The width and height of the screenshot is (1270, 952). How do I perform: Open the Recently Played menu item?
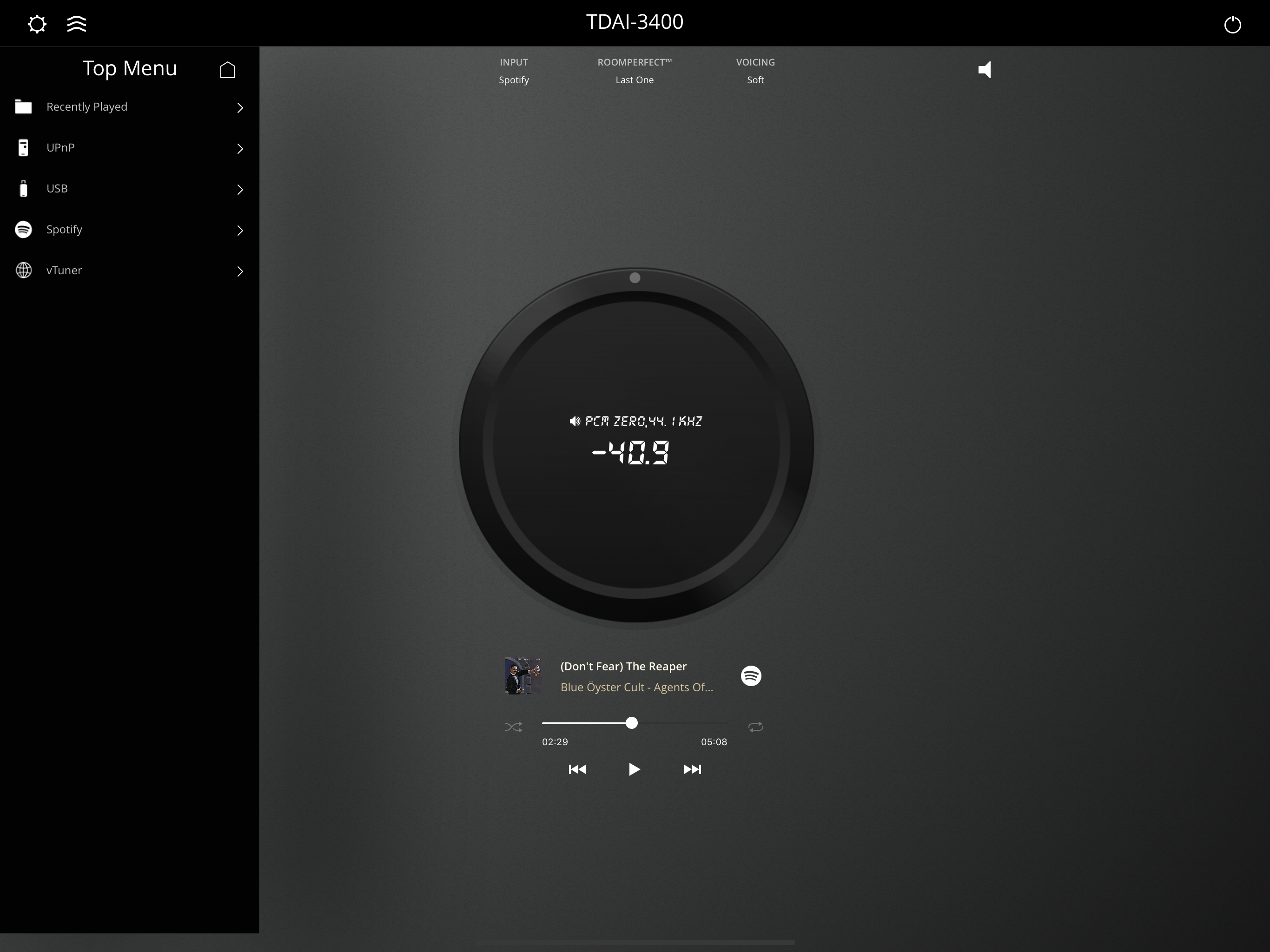[x=130, y=107]
